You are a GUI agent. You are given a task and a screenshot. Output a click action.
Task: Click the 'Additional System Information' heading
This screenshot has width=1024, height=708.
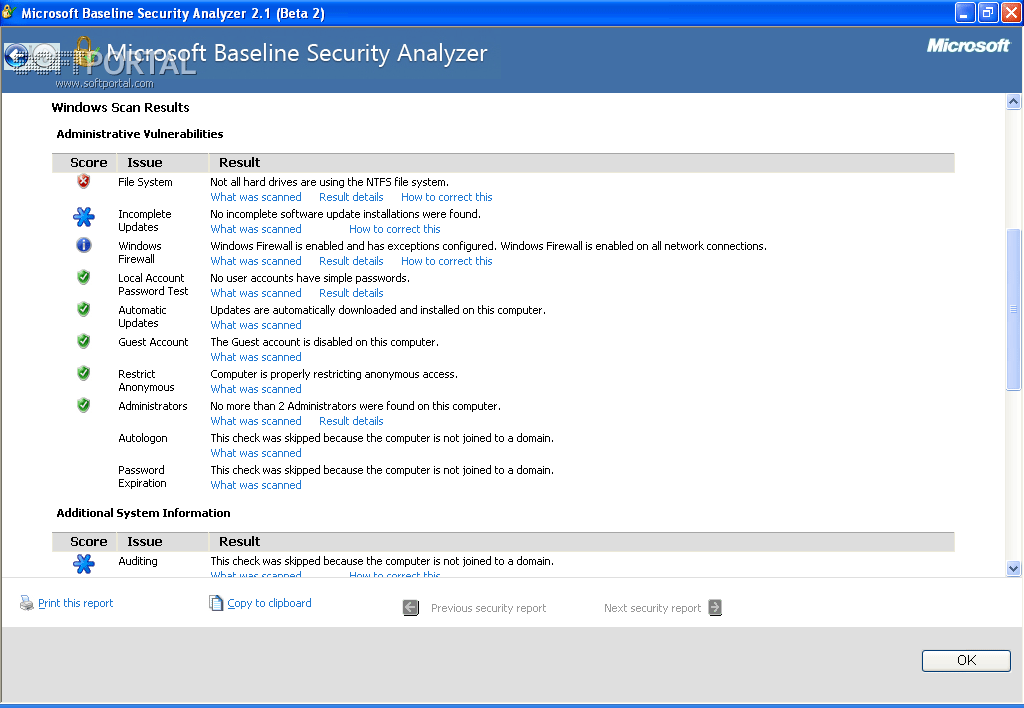144,513
